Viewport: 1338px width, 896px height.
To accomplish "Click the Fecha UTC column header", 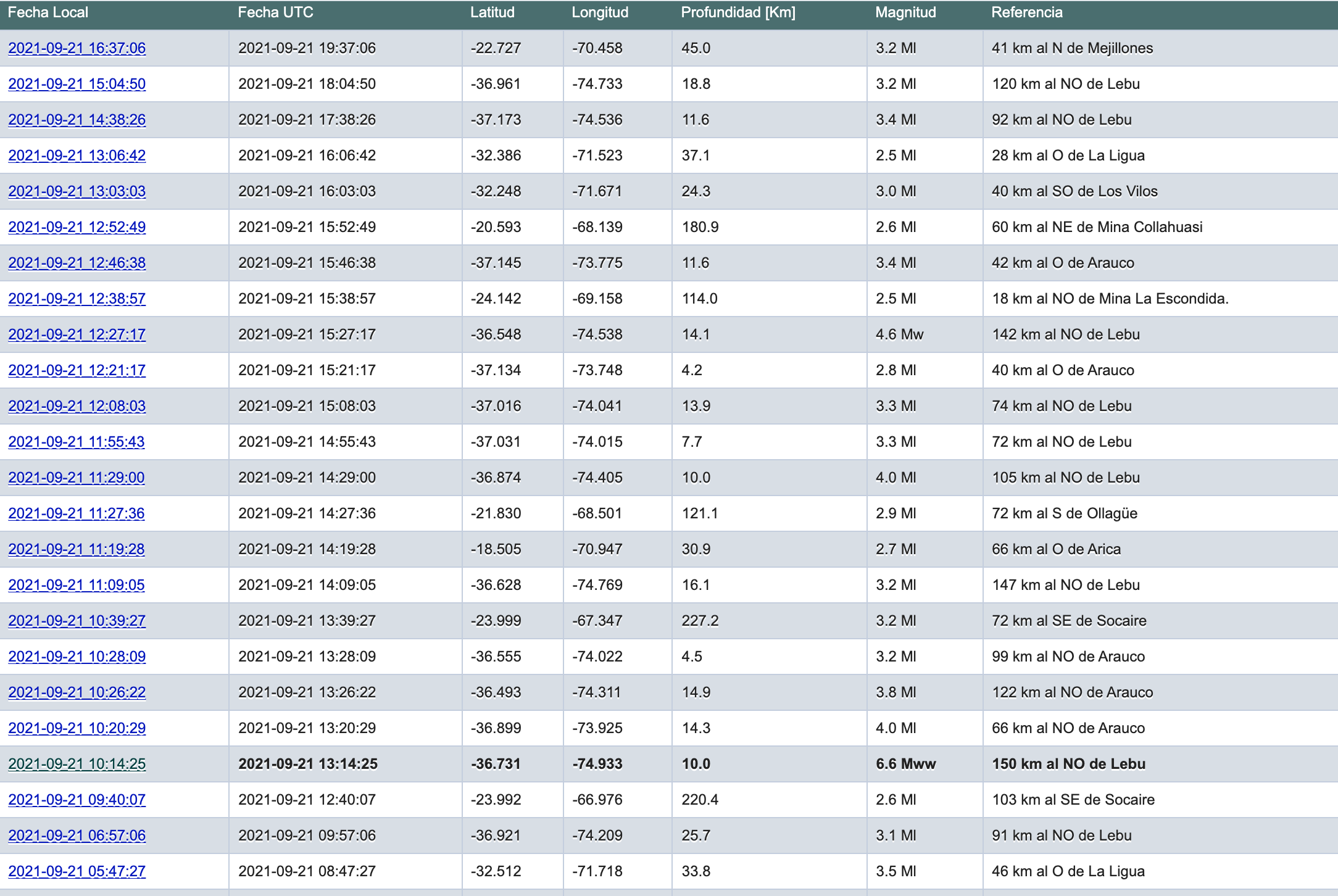I will 275,12.
